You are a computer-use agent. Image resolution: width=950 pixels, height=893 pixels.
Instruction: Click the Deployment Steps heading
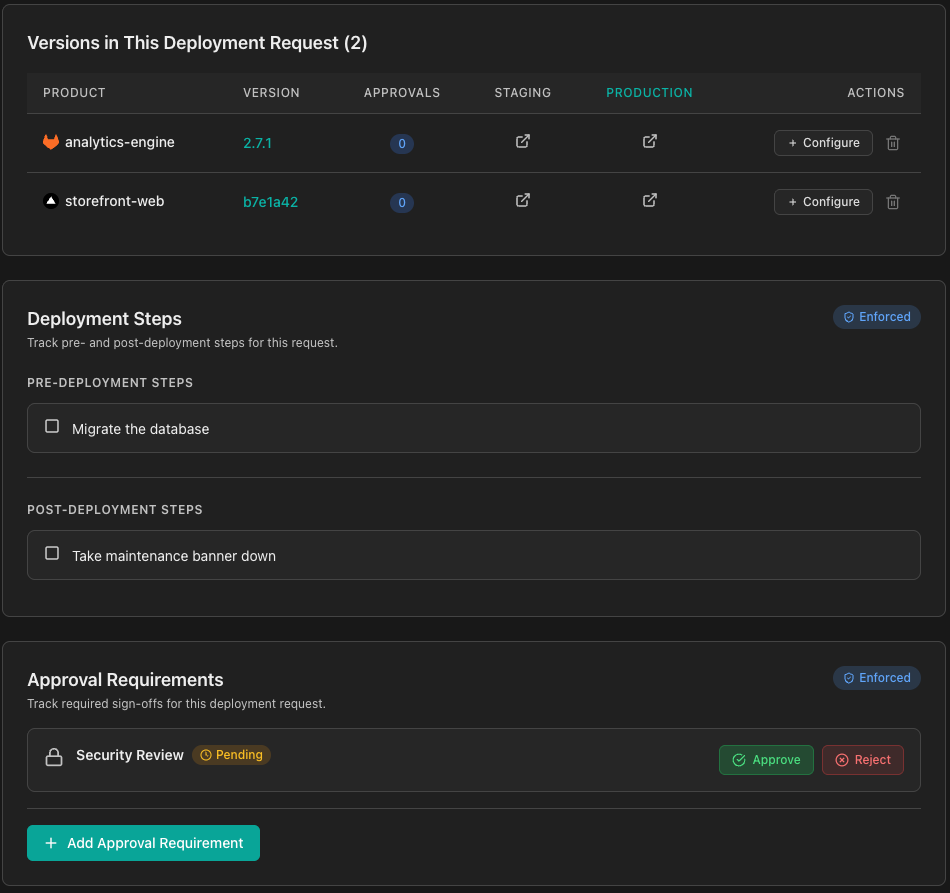[104, 319]
